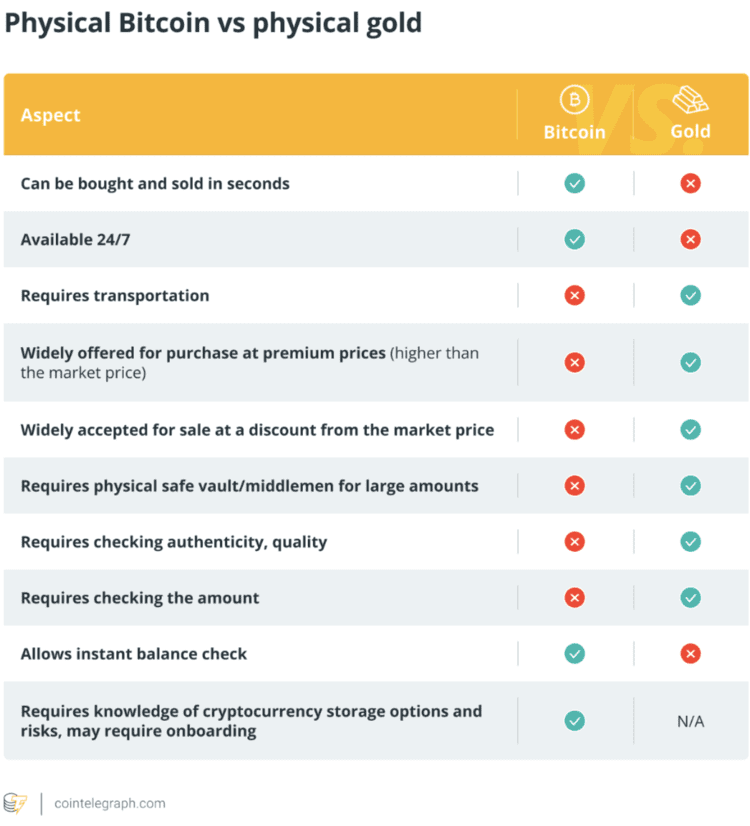Click the gold bars icon in header
Image resolution: width=750 pixels, height=826 pixels.
690,100
